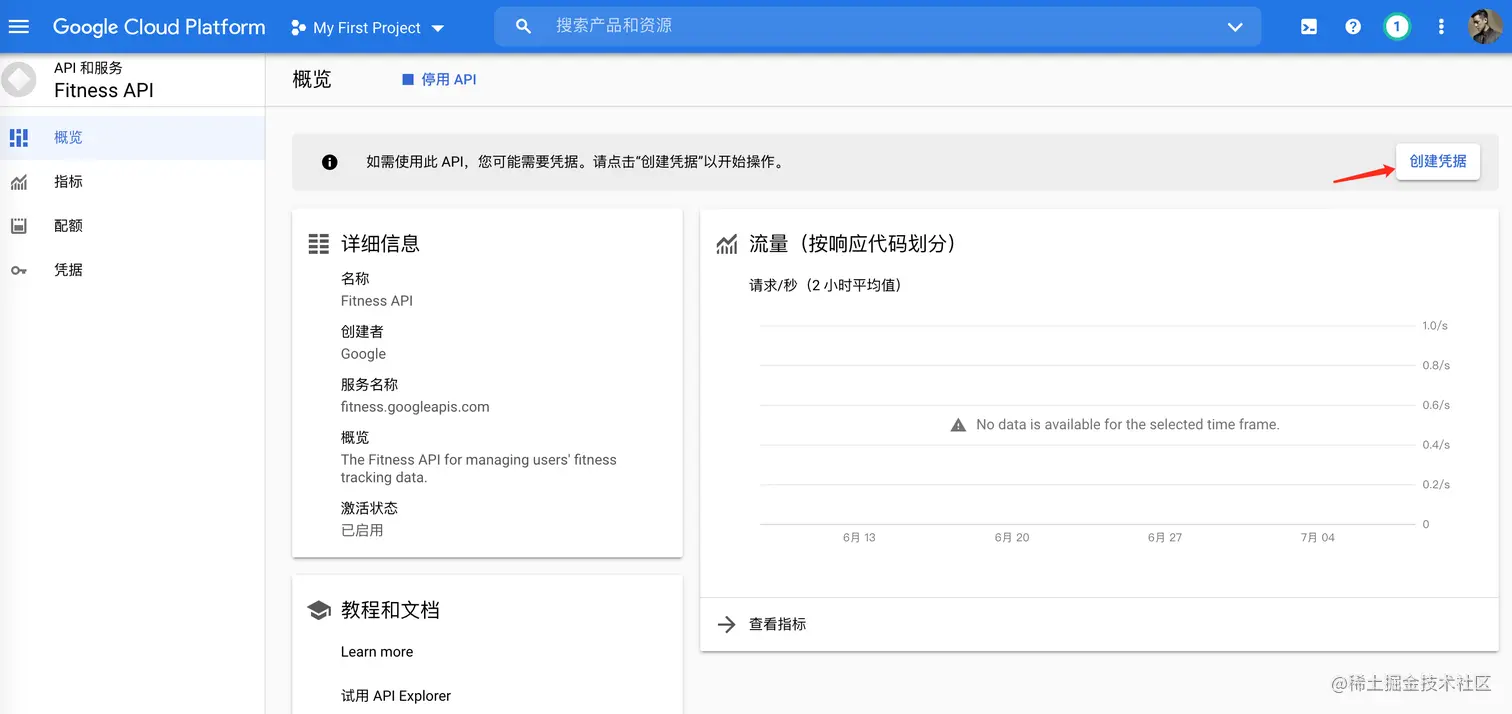Click the 教程和文档 graduation cap icon

click(319, 610)
